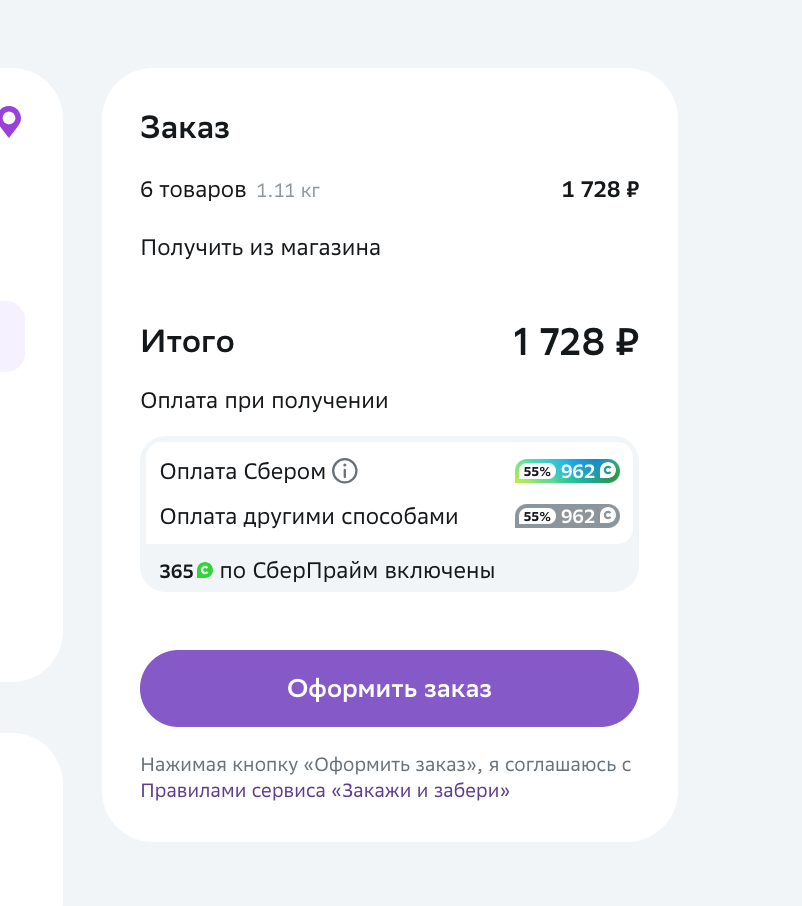Click the 1.11 кг weight text
The height and width of the screenshot is (906, 802).
point(288,190)
